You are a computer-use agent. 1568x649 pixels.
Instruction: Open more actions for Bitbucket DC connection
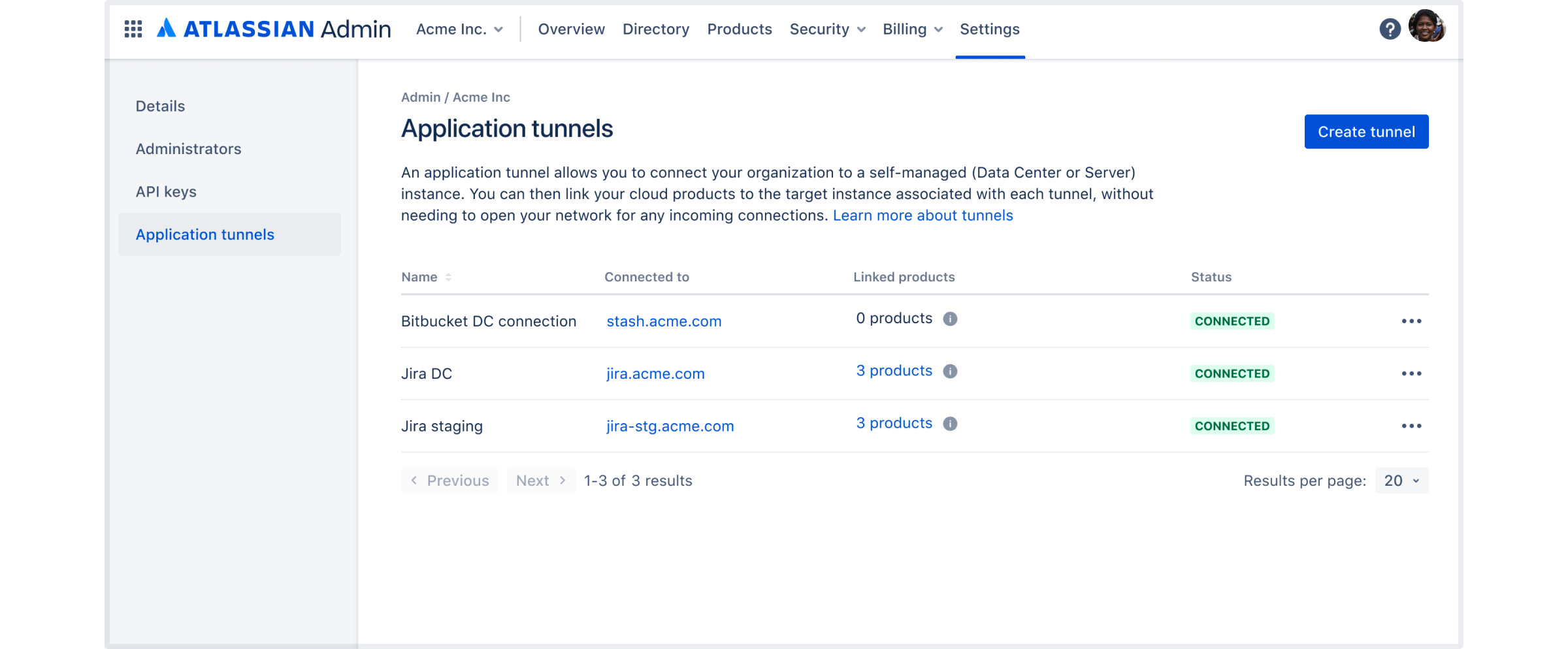(x=1411, y=321)
